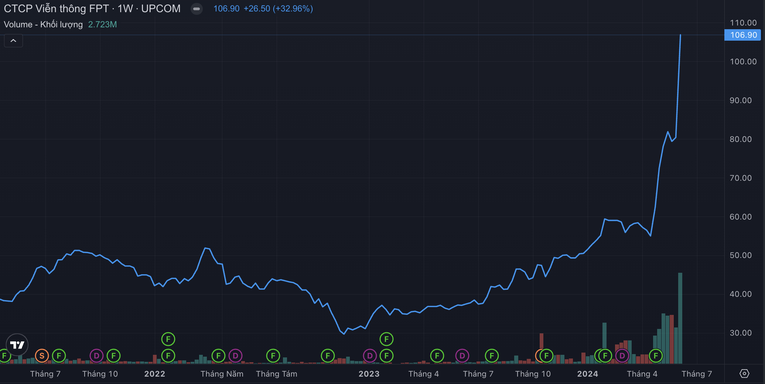Open the F marker above Tháng Tám label
Viewport: 765px width, 384px height.
pos(273,356)
